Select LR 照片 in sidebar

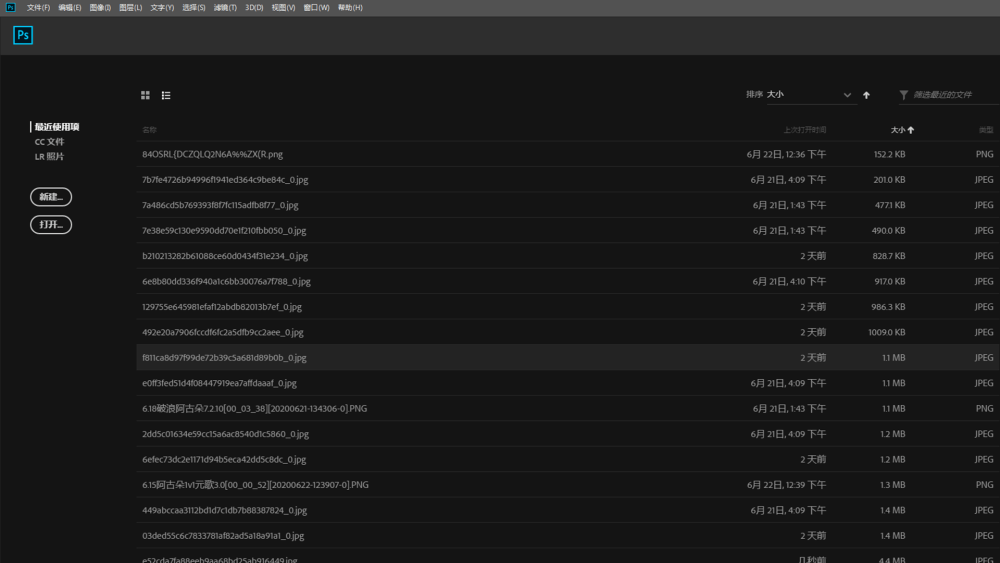coord(49,156)
